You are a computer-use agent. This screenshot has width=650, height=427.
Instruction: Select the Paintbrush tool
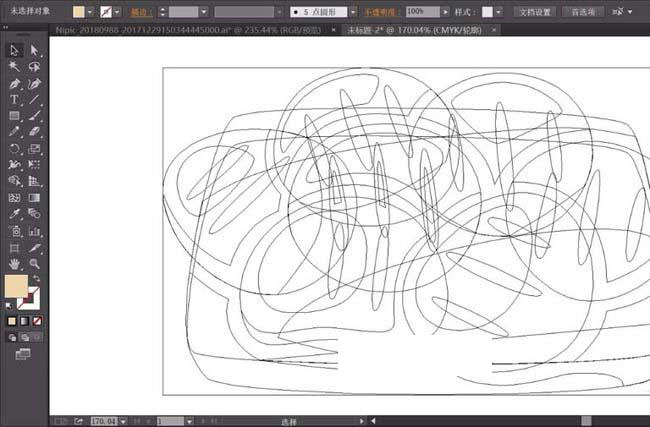[34, 116]
